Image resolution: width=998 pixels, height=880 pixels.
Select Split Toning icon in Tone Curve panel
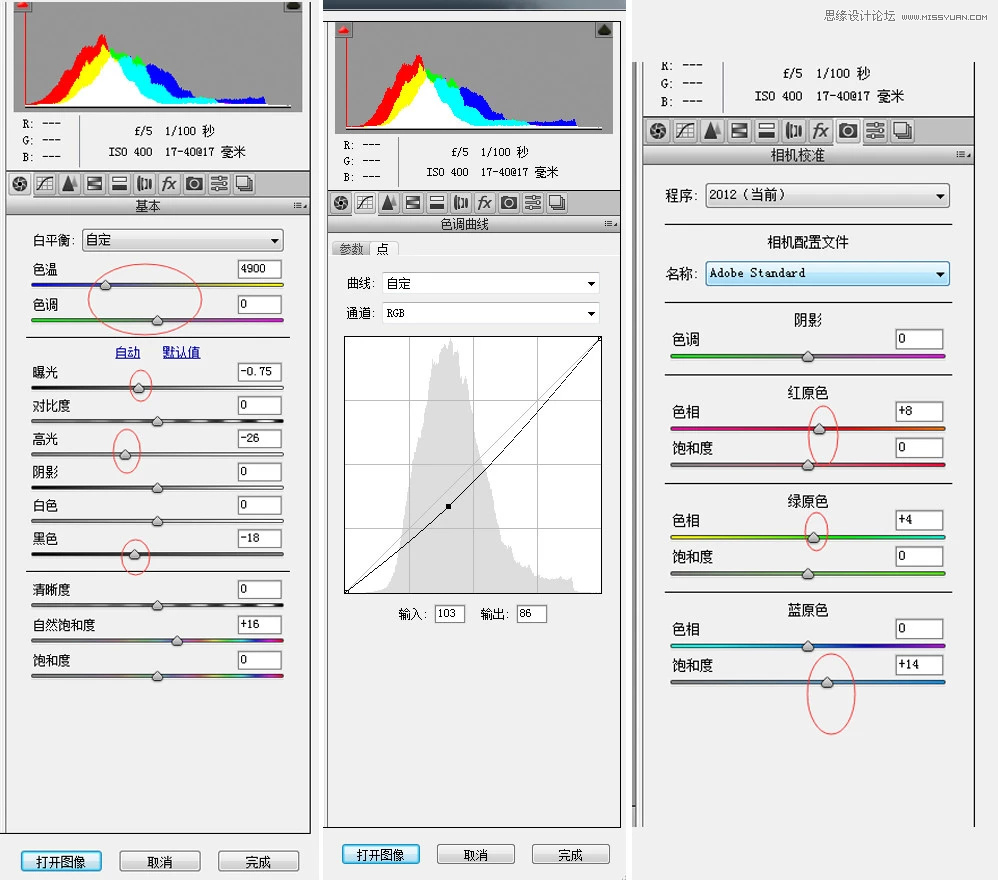coord(436,203)
